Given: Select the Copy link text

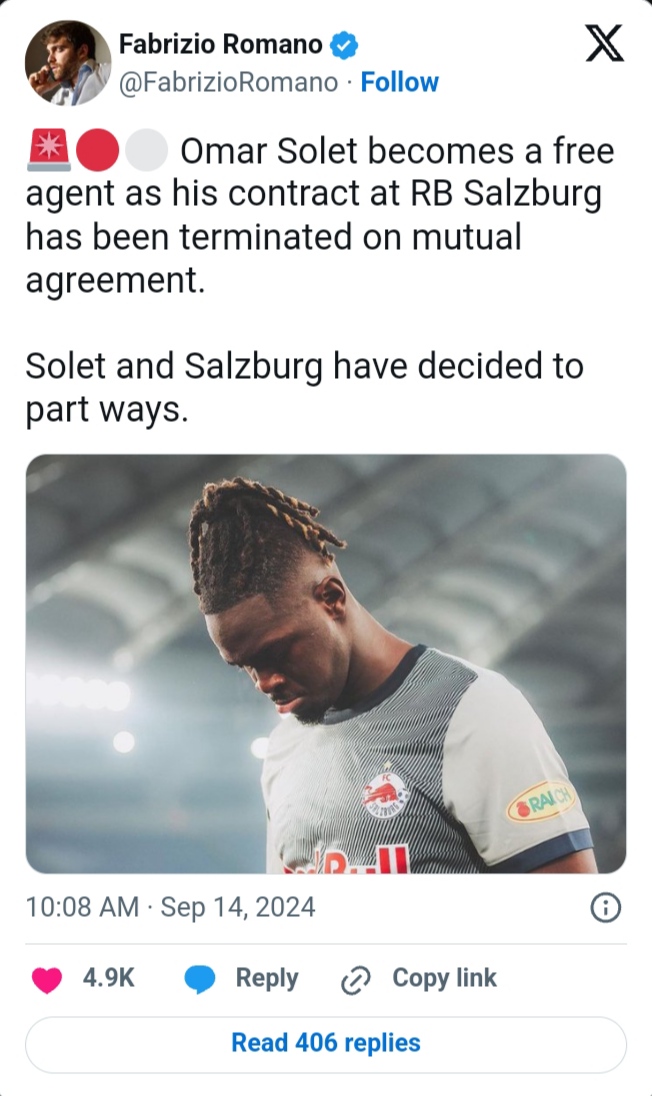Looking at the screenshot, I should [x=444, y=978].
